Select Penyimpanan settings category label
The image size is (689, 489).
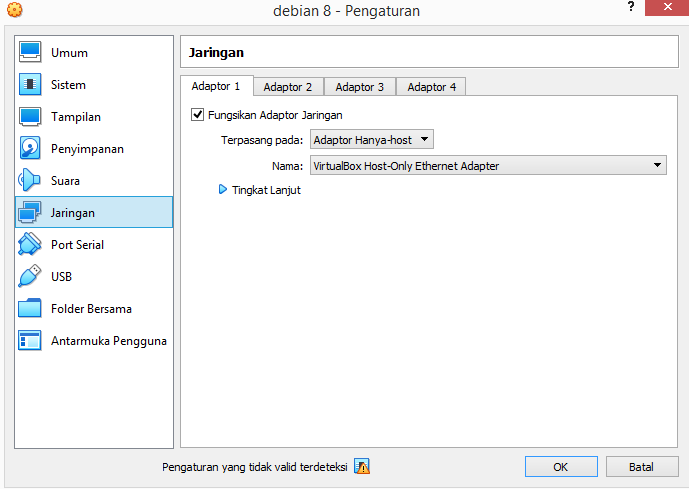pos(87,149)
